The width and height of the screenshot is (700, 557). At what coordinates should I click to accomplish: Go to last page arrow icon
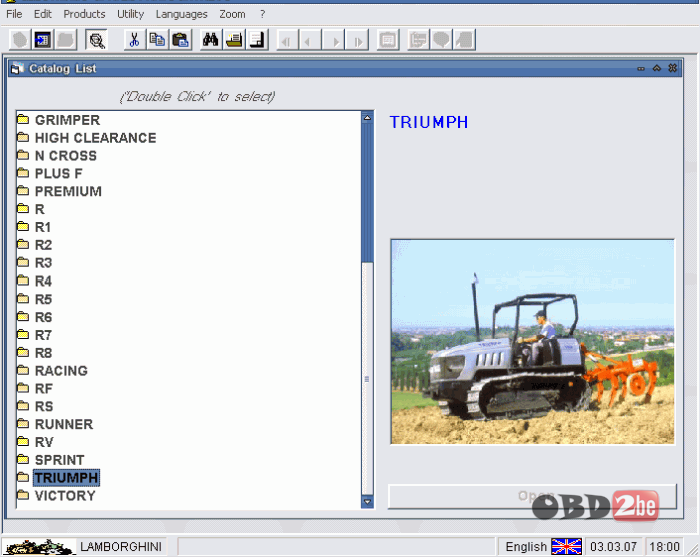[357, 40]
